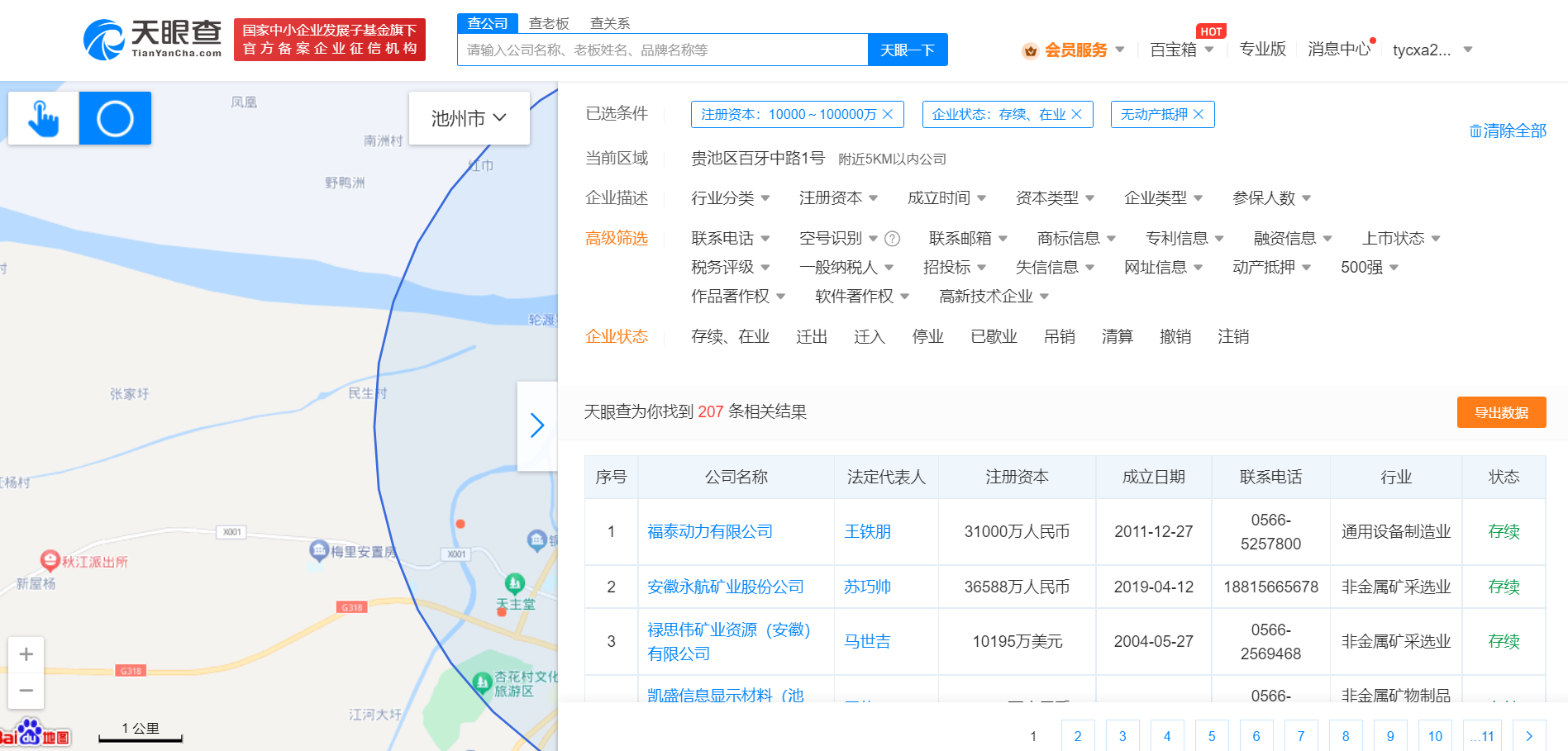
Task: Open the tycxa2... account menu
Action: (1432, 50)
